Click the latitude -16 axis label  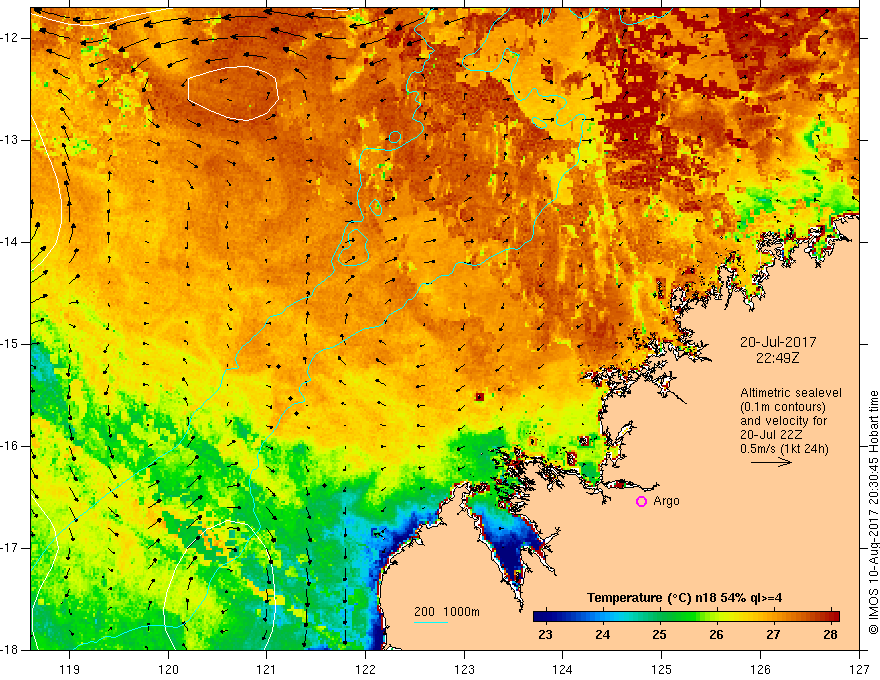pyautogui.click(x=10, y=446)
